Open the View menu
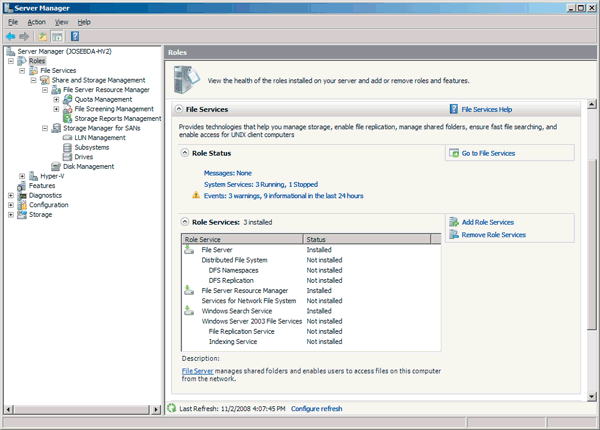 coord(60,21)
